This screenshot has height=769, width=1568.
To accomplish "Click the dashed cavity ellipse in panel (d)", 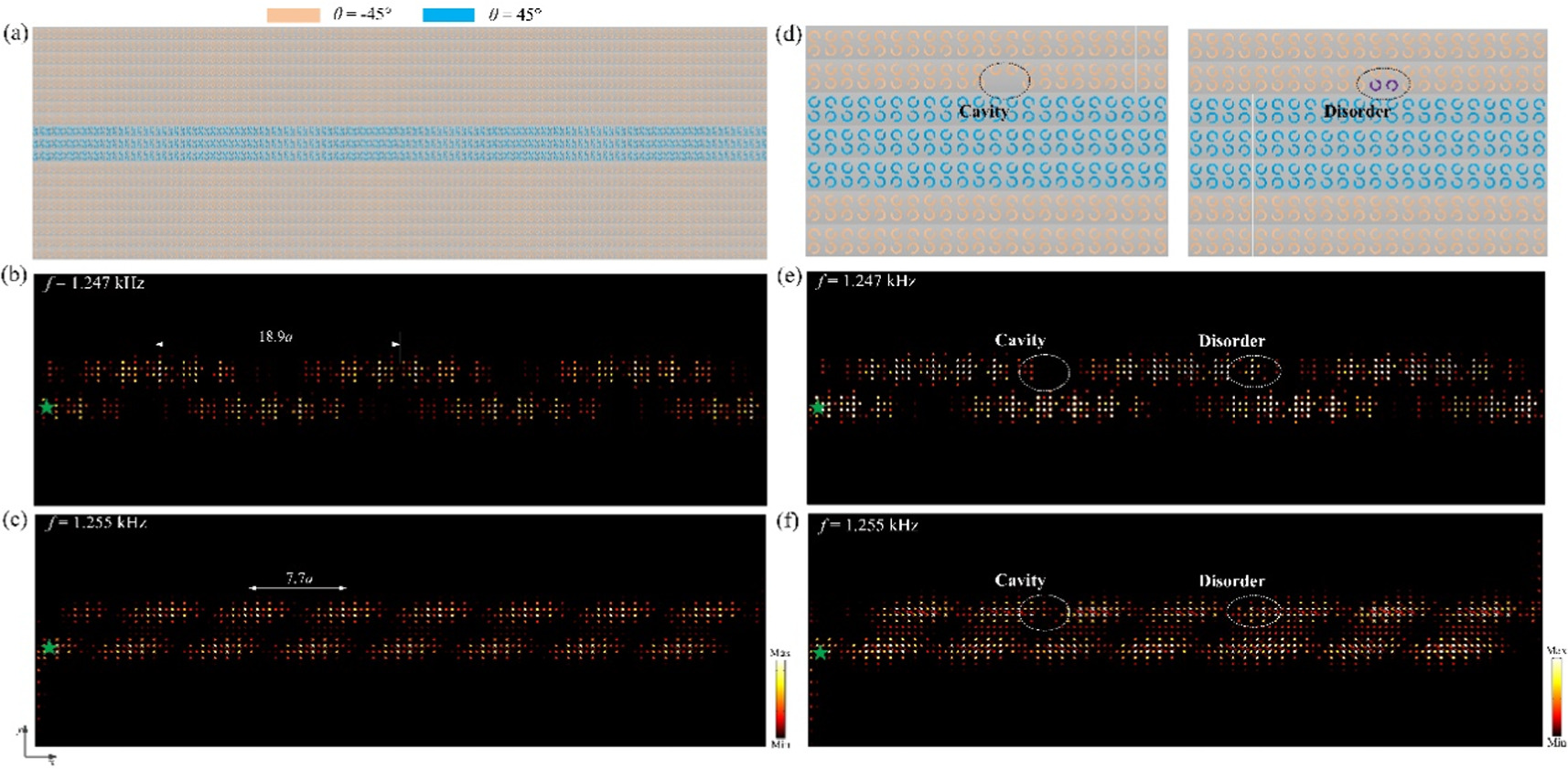I will 1004,80.
